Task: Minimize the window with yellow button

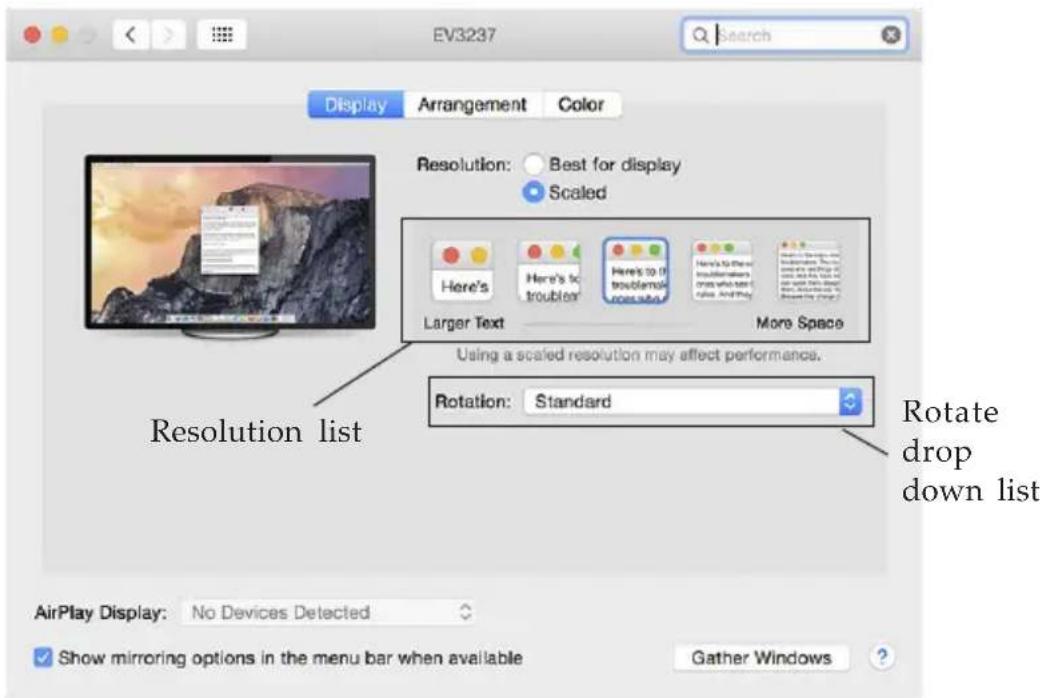Action: tap(60, 35)
